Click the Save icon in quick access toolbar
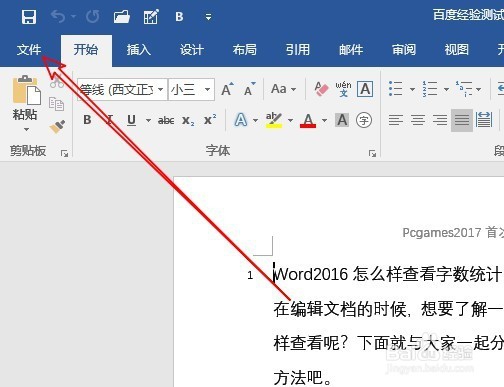This screenshot has width=504, height=387. (29, 17)
